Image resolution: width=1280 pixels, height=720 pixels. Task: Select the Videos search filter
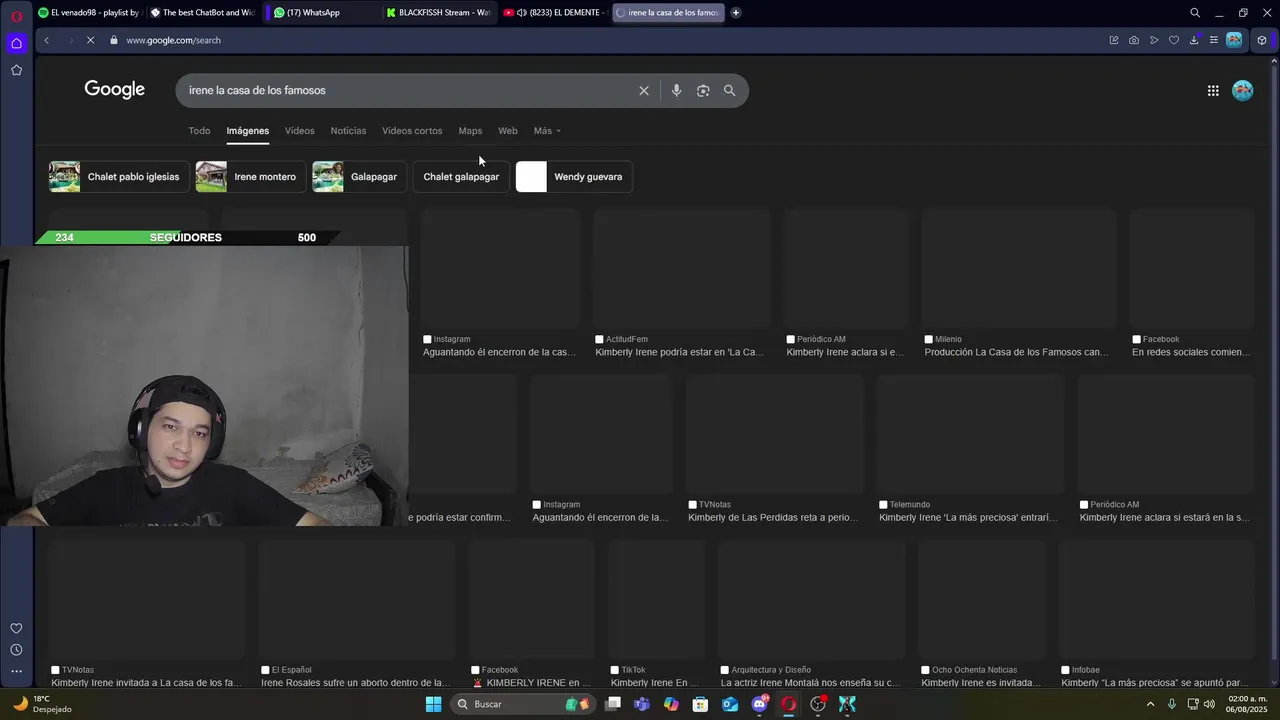(299, 131)
